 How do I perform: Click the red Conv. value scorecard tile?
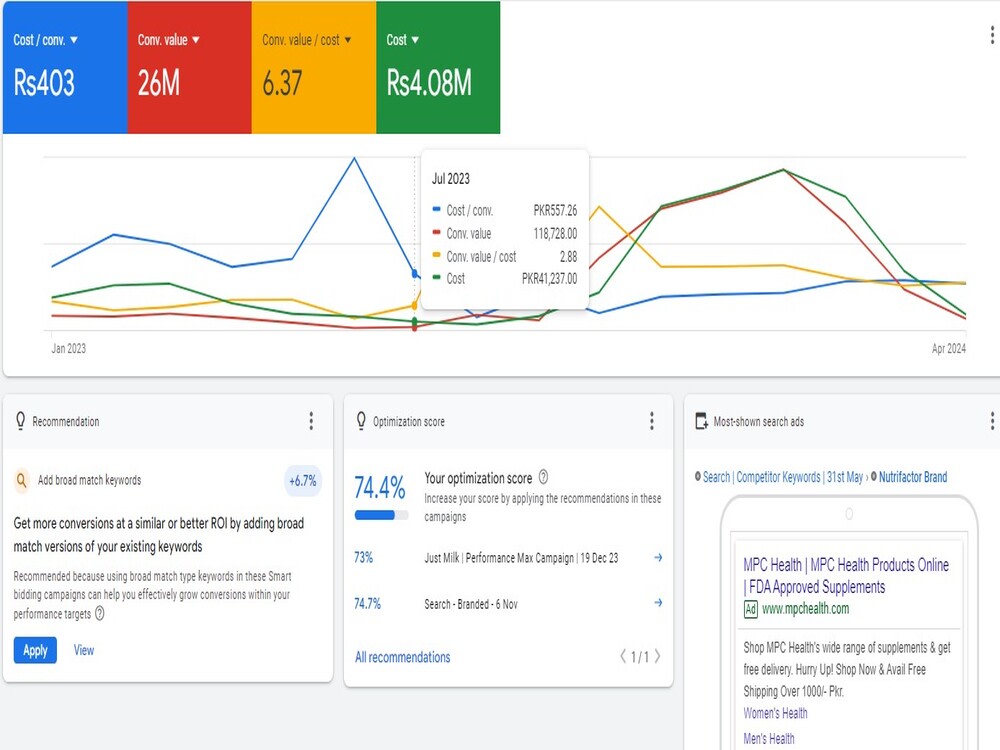click(189, 68)
